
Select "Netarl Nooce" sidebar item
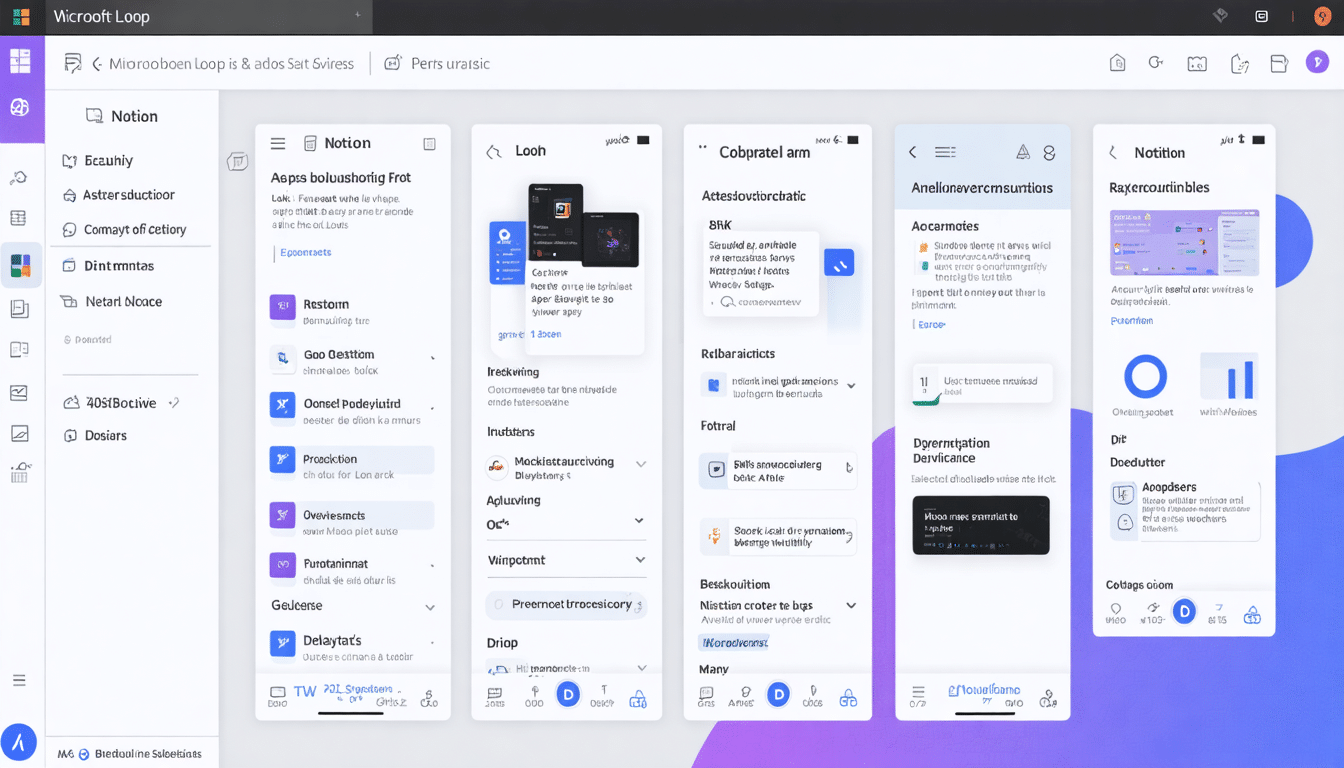pos(111,301)
